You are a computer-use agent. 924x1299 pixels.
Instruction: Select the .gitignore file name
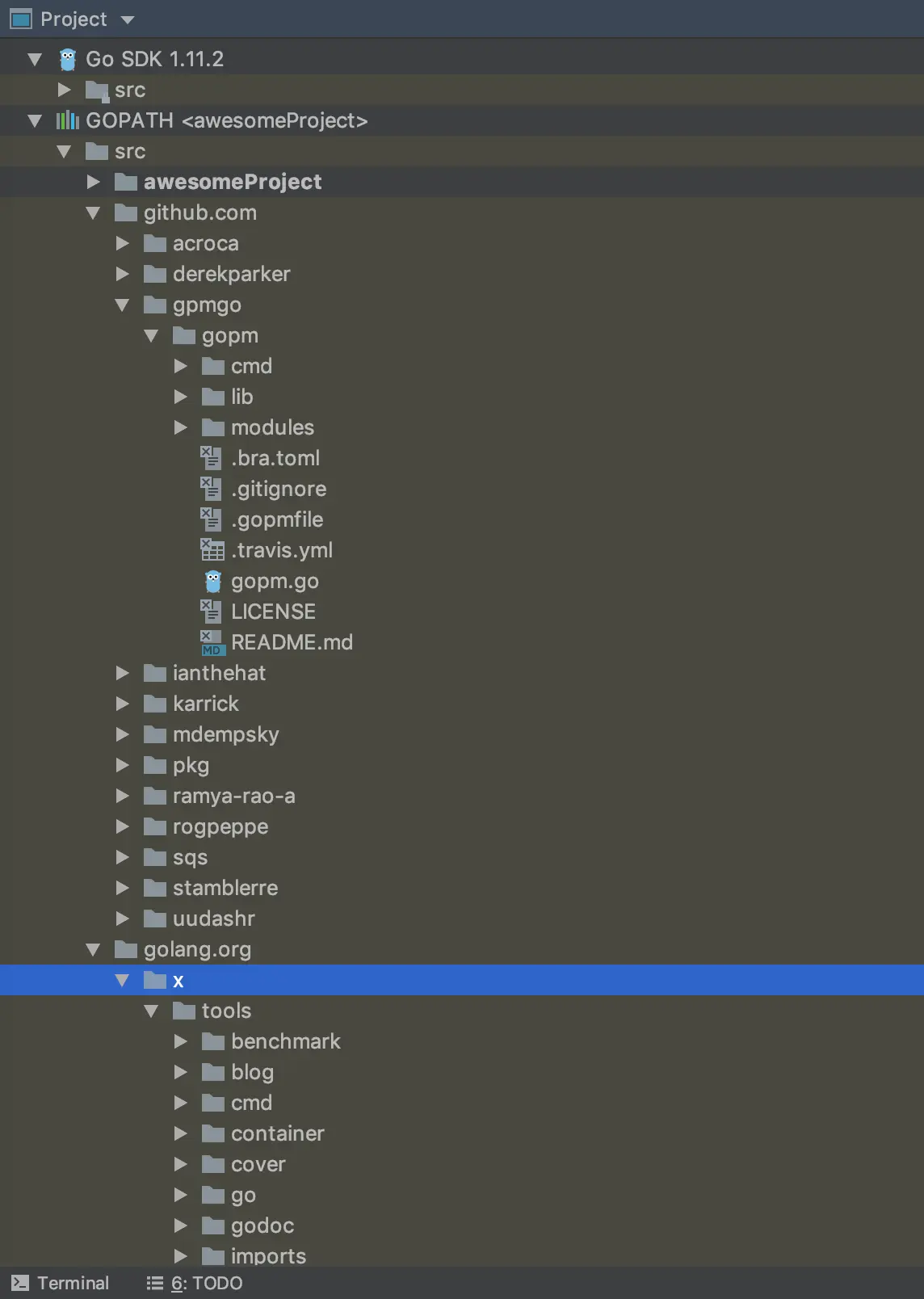279,490
